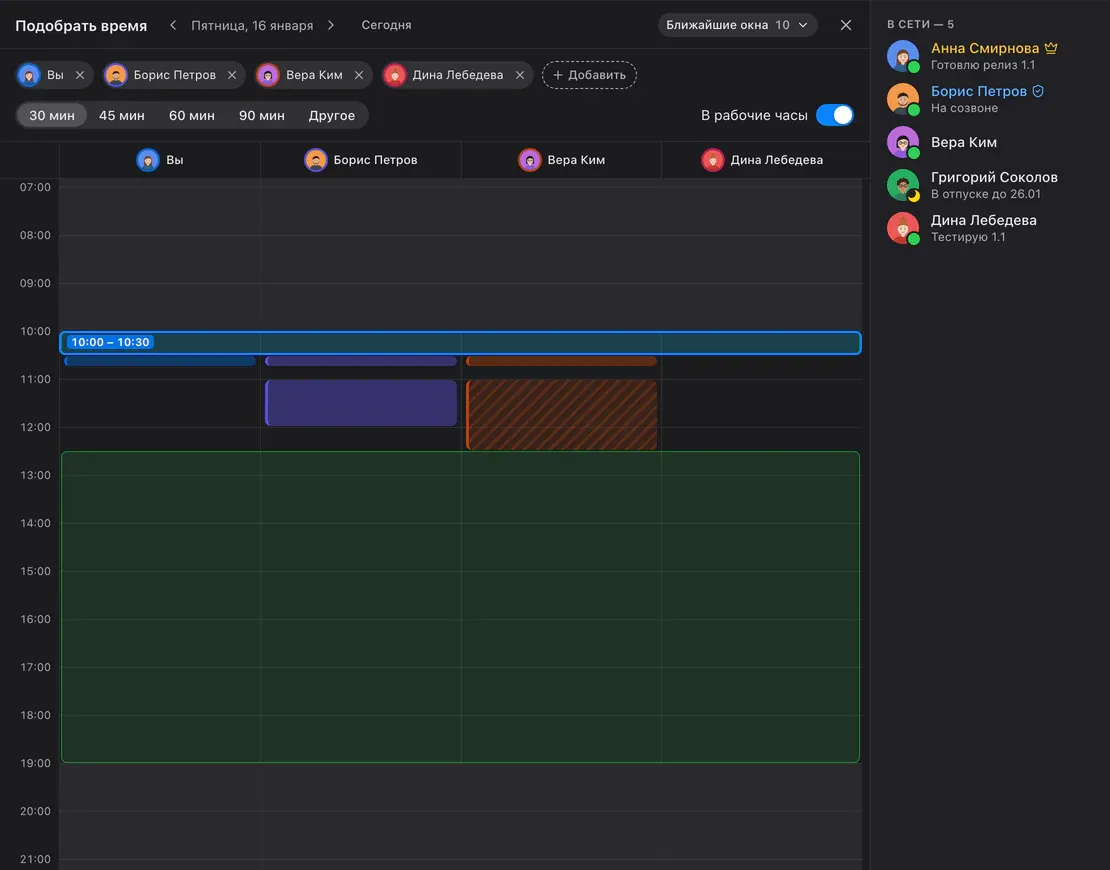This screenshot has height=870, width=1110.
Task: Select 45 мин duration
Action: [x=122, y=115]
